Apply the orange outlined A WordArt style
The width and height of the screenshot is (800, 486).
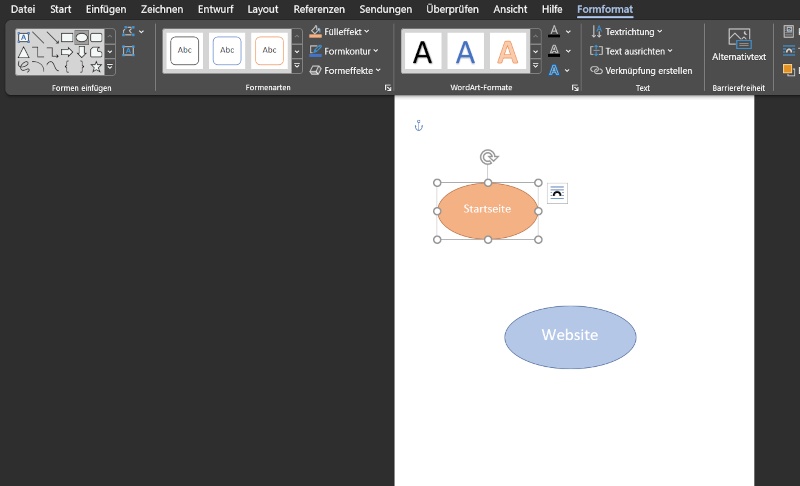(x=508, y=51)
